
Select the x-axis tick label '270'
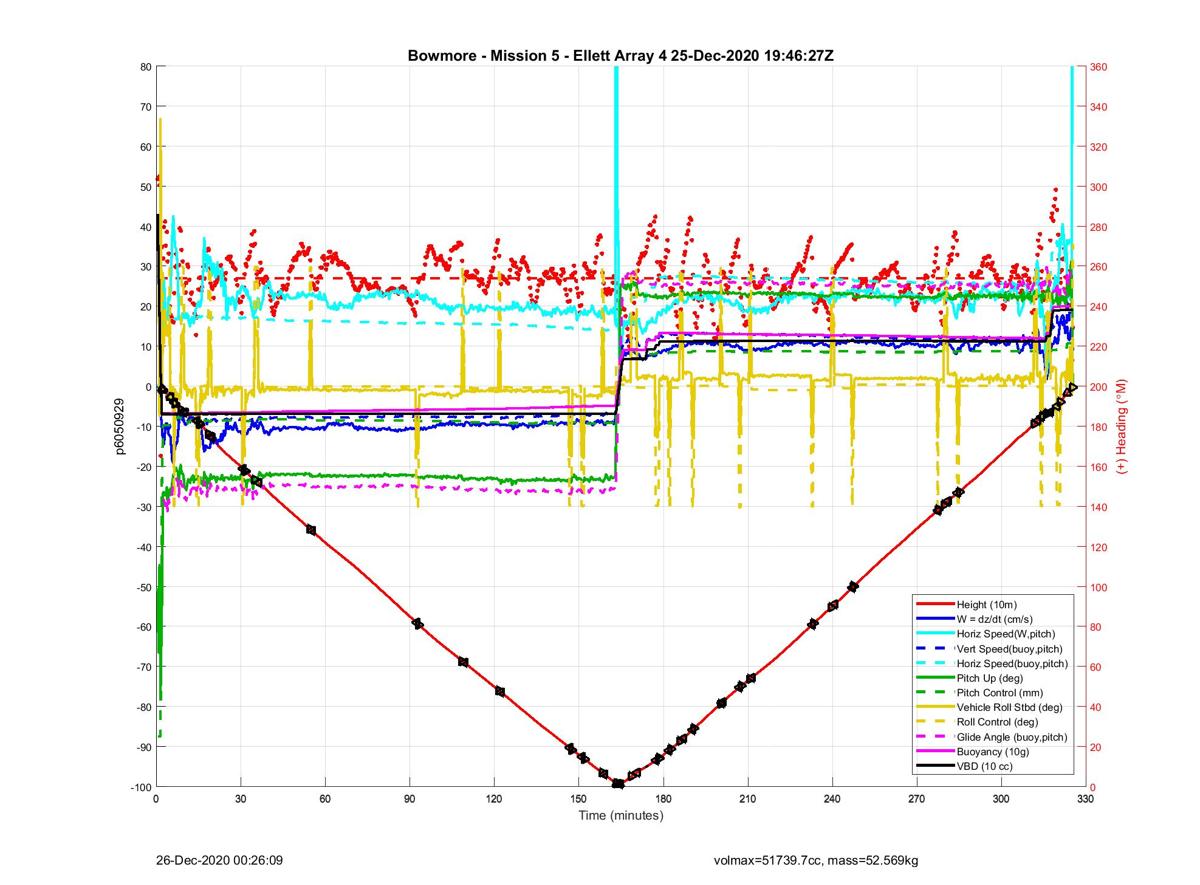tap(916, 800)
